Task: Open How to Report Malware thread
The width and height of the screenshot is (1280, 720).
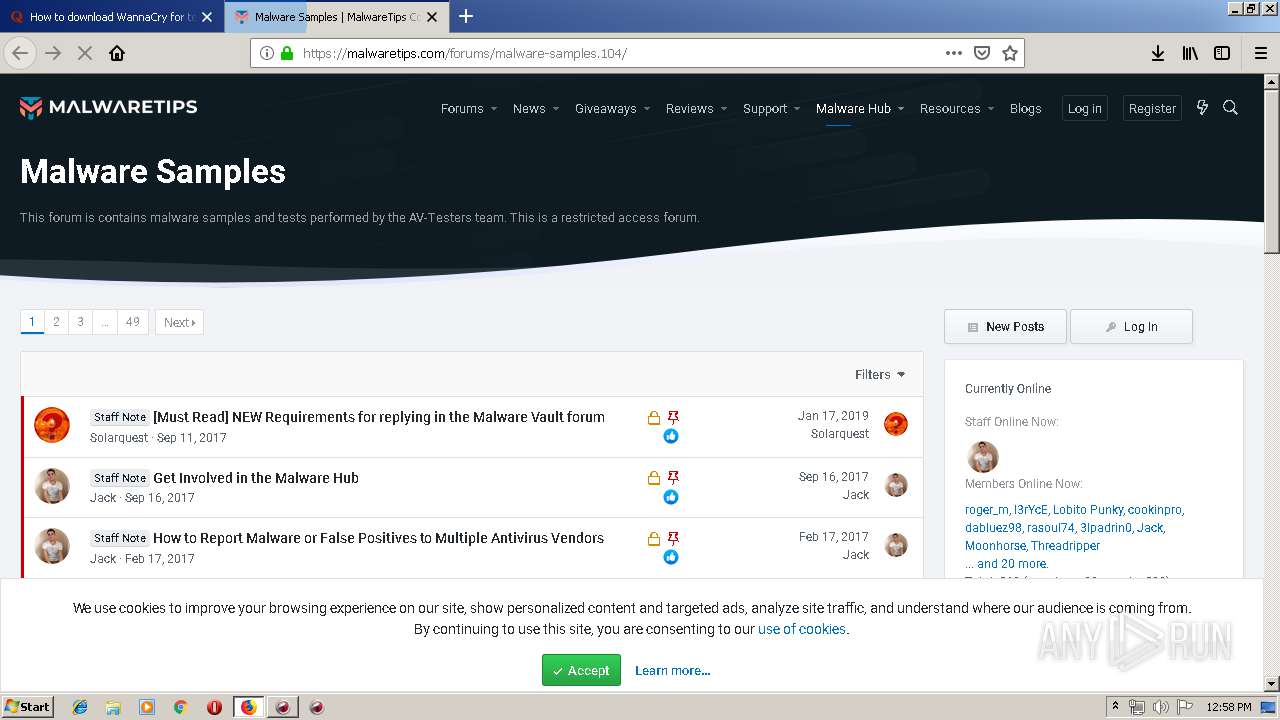Action: 378,538
